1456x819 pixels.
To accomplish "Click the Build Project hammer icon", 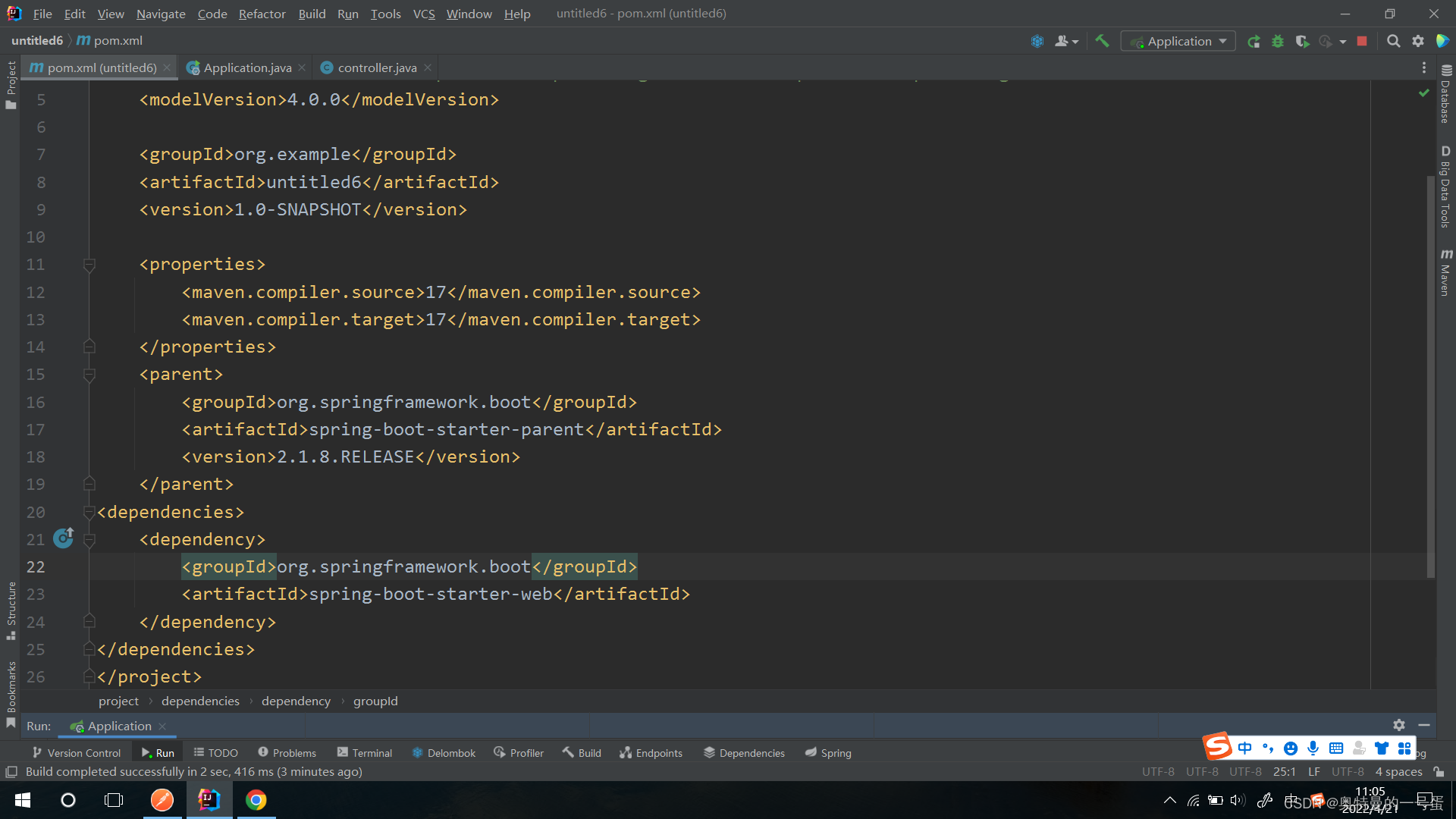I will click(1102, 41).
